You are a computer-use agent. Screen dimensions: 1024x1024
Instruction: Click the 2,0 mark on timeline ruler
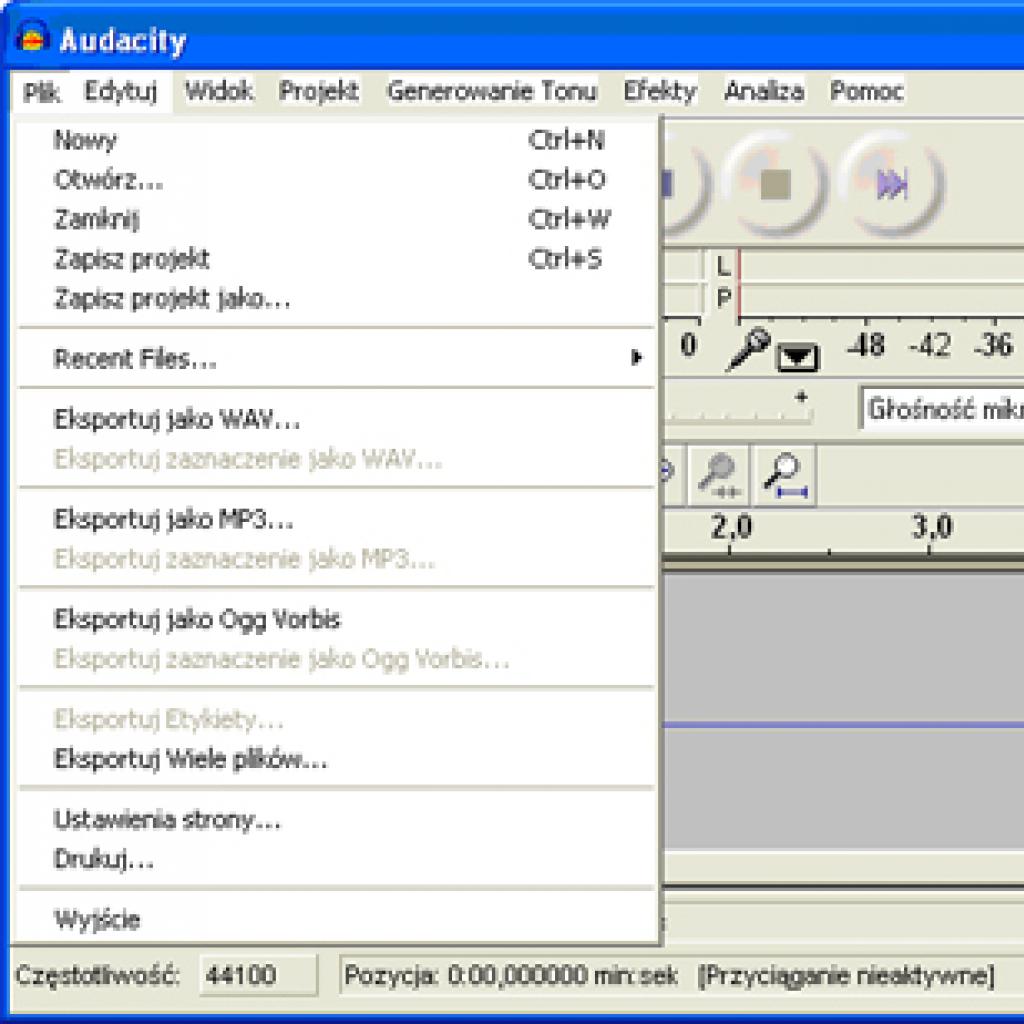tap(731, 526)
